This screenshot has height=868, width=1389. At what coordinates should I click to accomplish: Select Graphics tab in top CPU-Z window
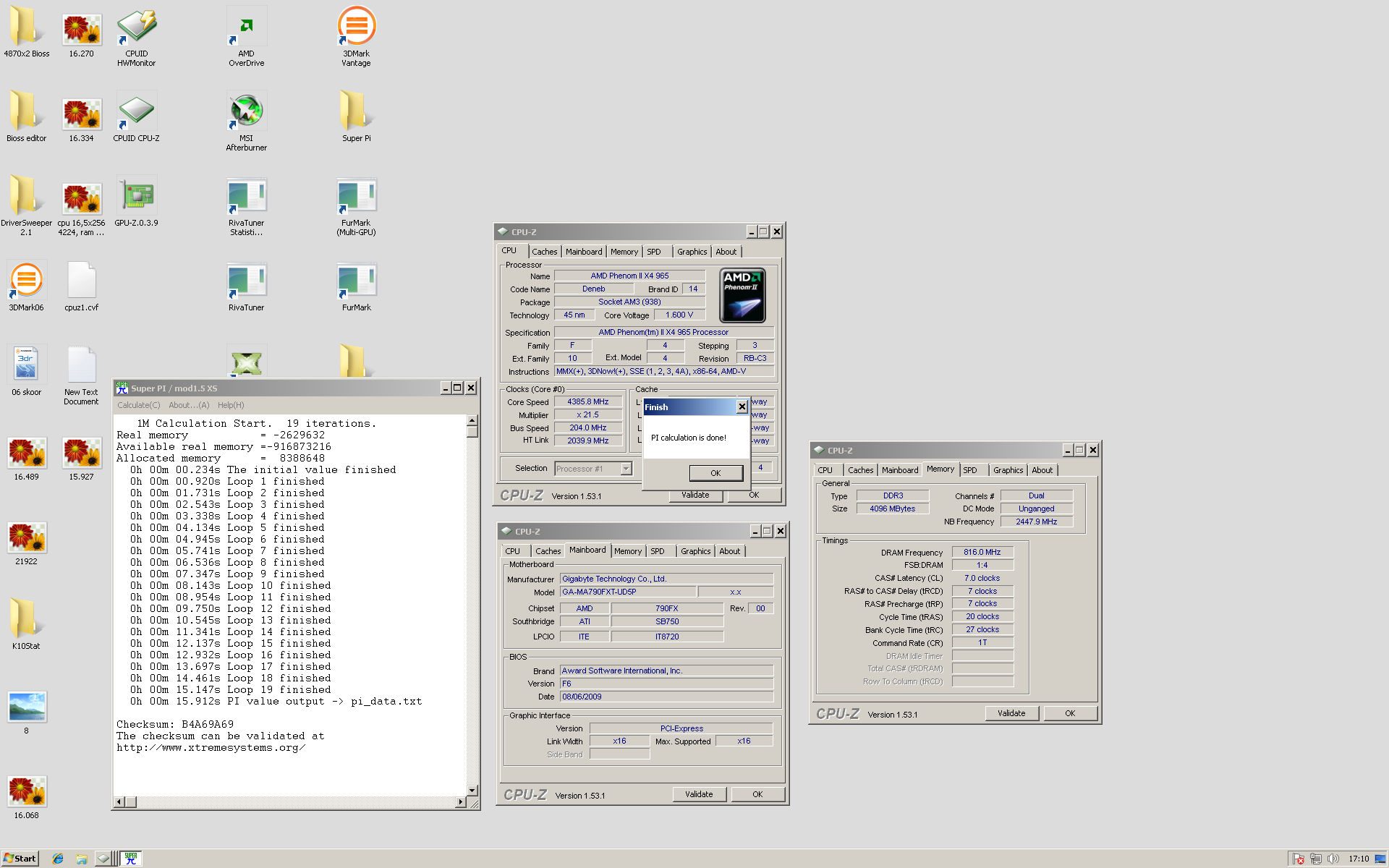click(x=692, y=252)
